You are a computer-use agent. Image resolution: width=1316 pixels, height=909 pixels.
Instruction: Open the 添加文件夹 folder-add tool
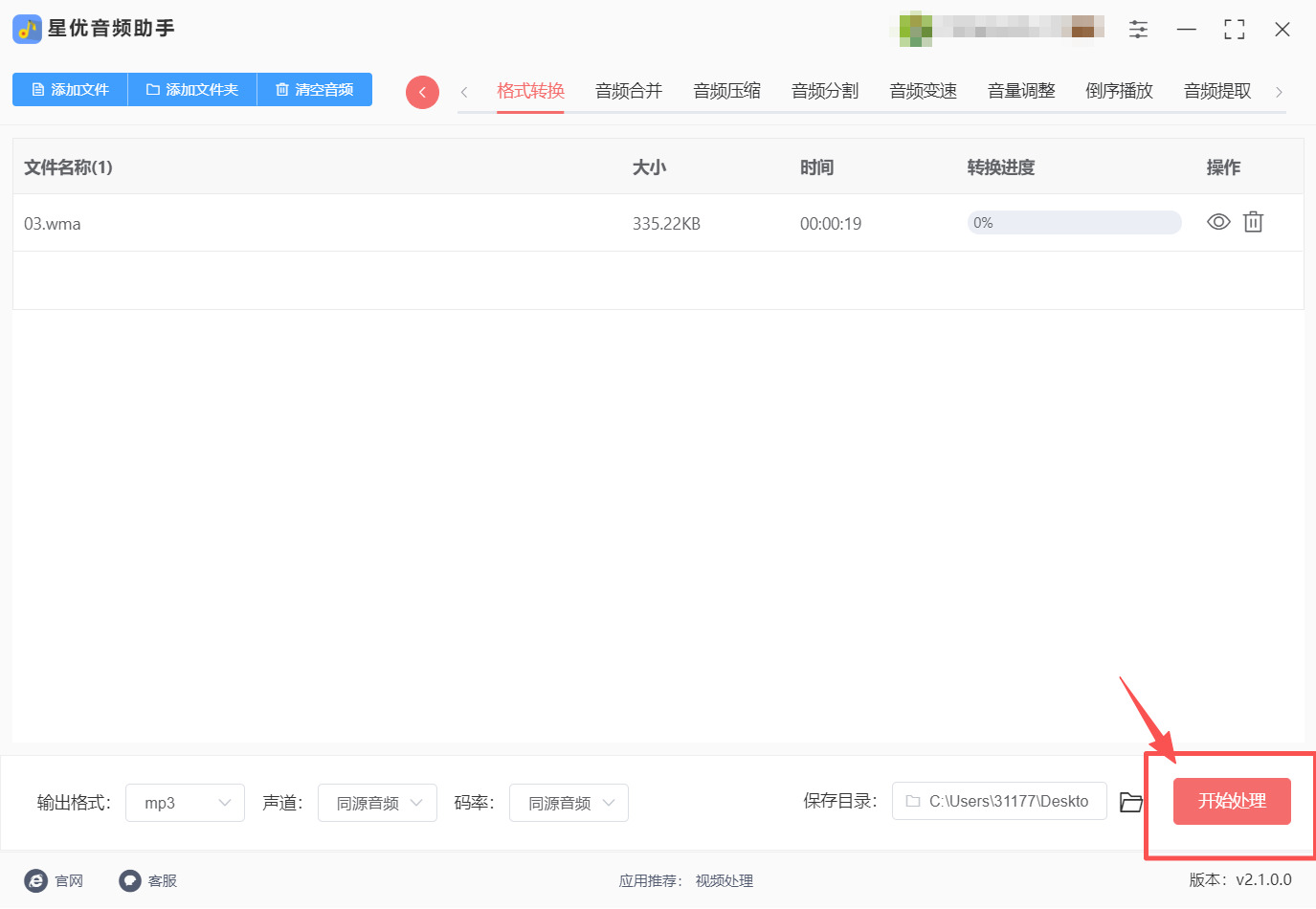tap(191, 89)
